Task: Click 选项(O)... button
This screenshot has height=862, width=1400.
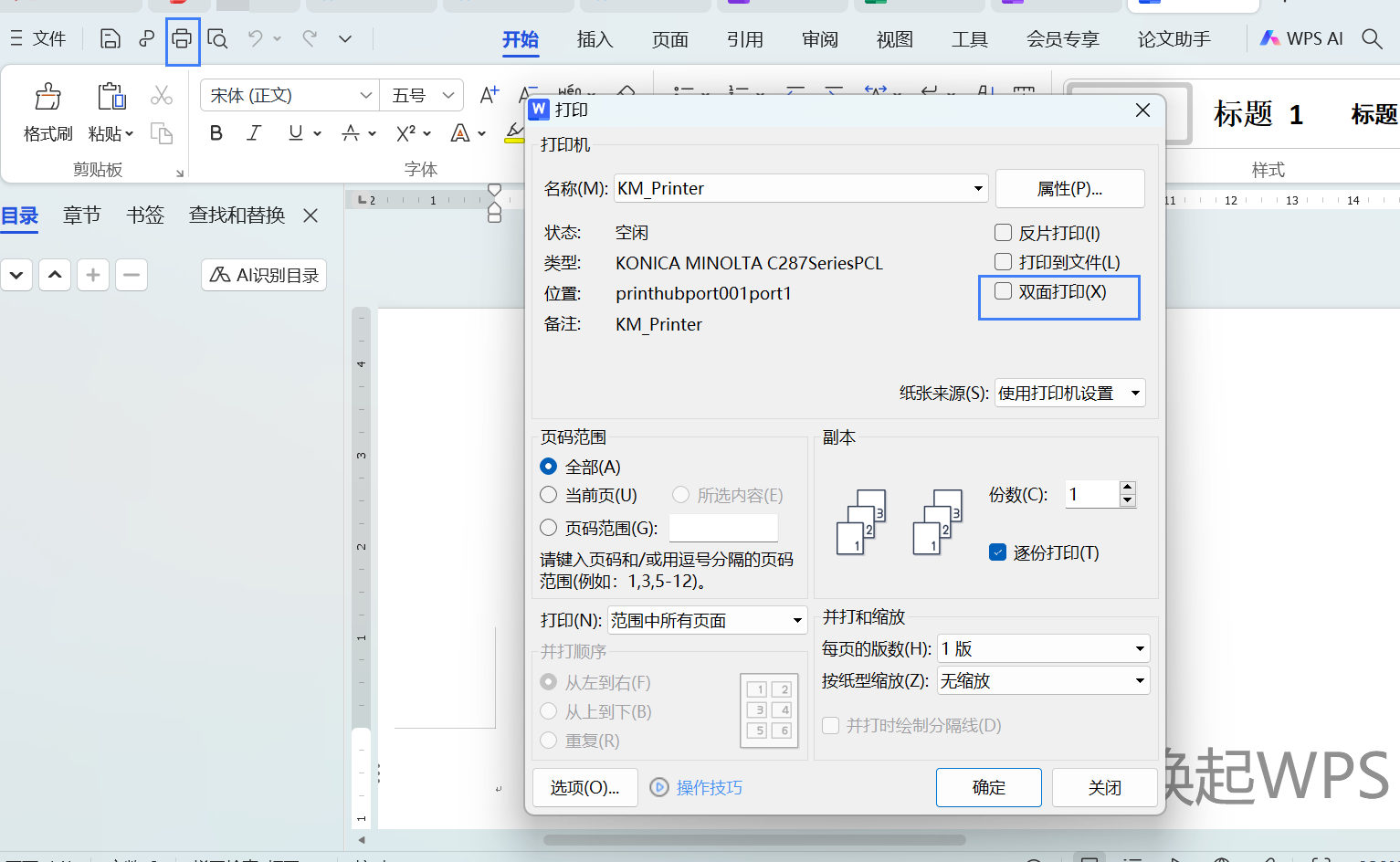Action: click(584, 787)
